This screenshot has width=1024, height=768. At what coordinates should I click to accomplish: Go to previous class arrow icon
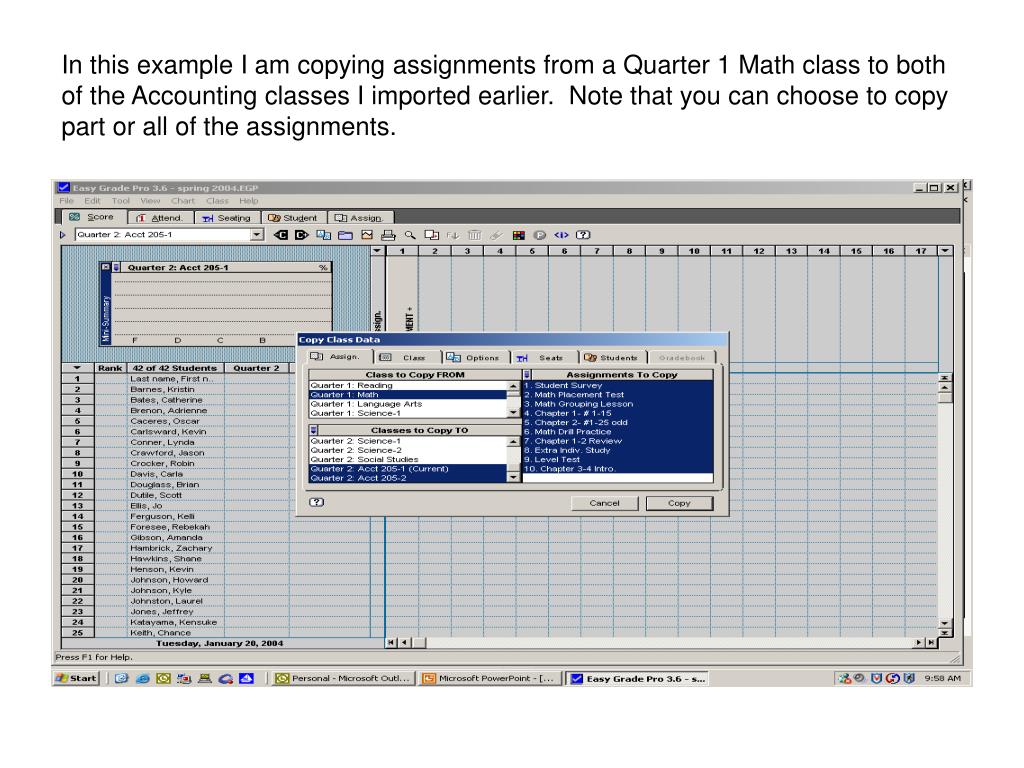[x=281, y=235]
